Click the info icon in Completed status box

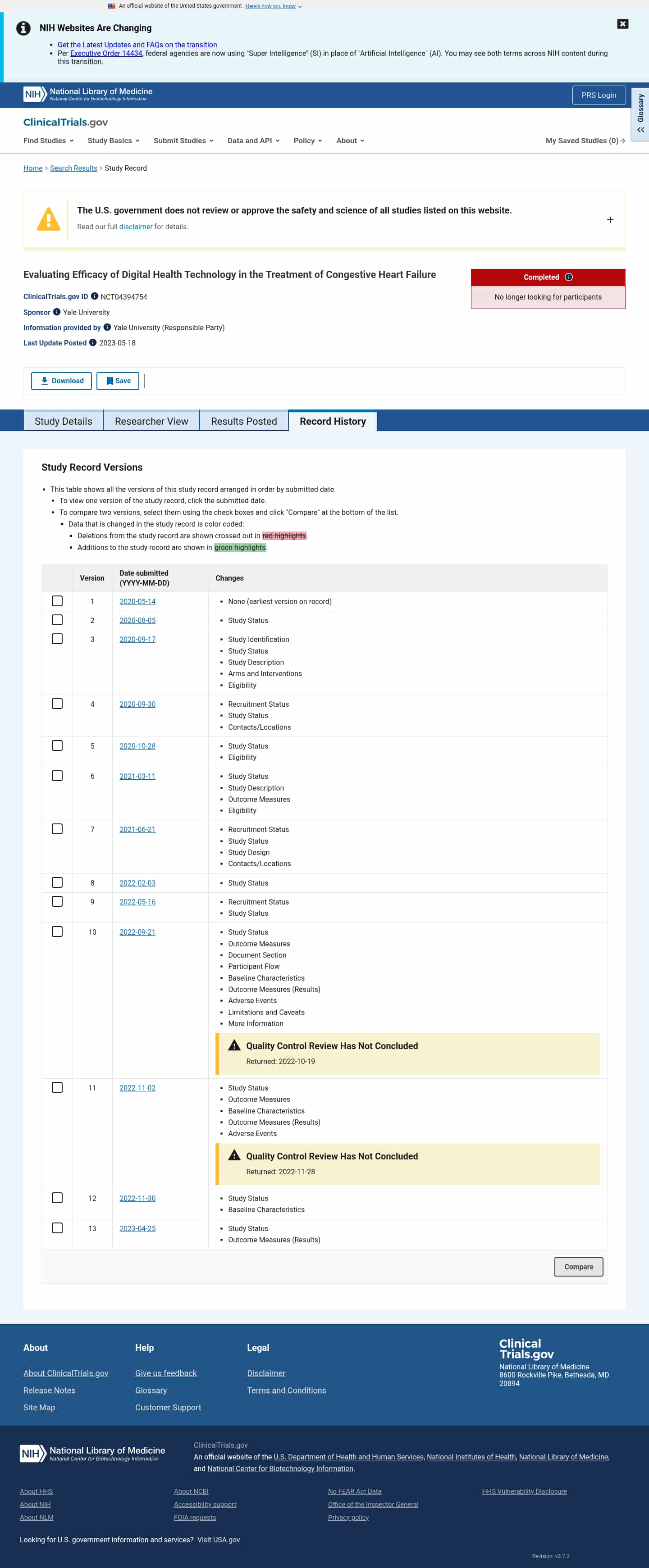pyautogui.click(x=569, y=277)
